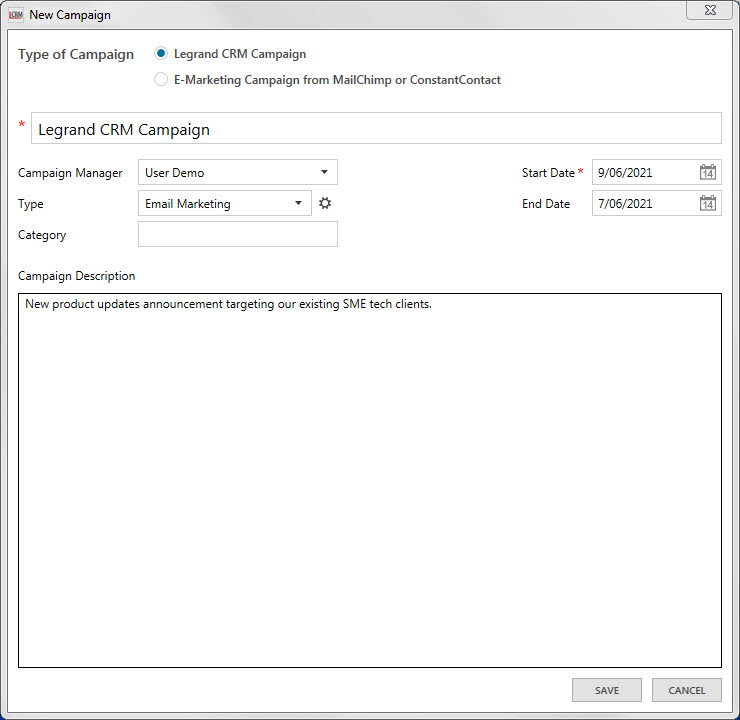740x720 pixels.
Task: Click into the campaign name text field
Action: pos(376,129)
